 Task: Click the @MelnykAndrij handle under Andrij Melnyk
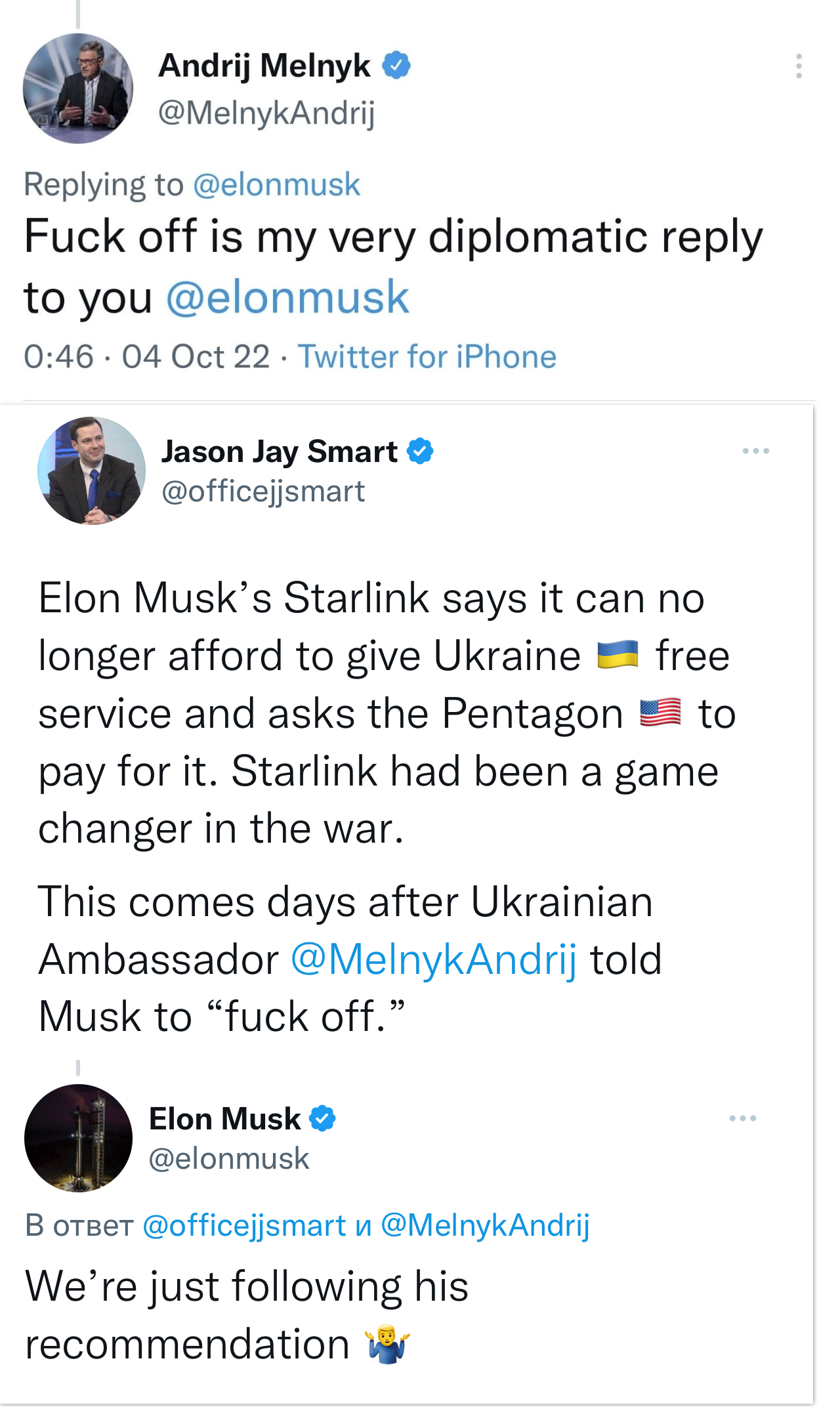point(266,113)
